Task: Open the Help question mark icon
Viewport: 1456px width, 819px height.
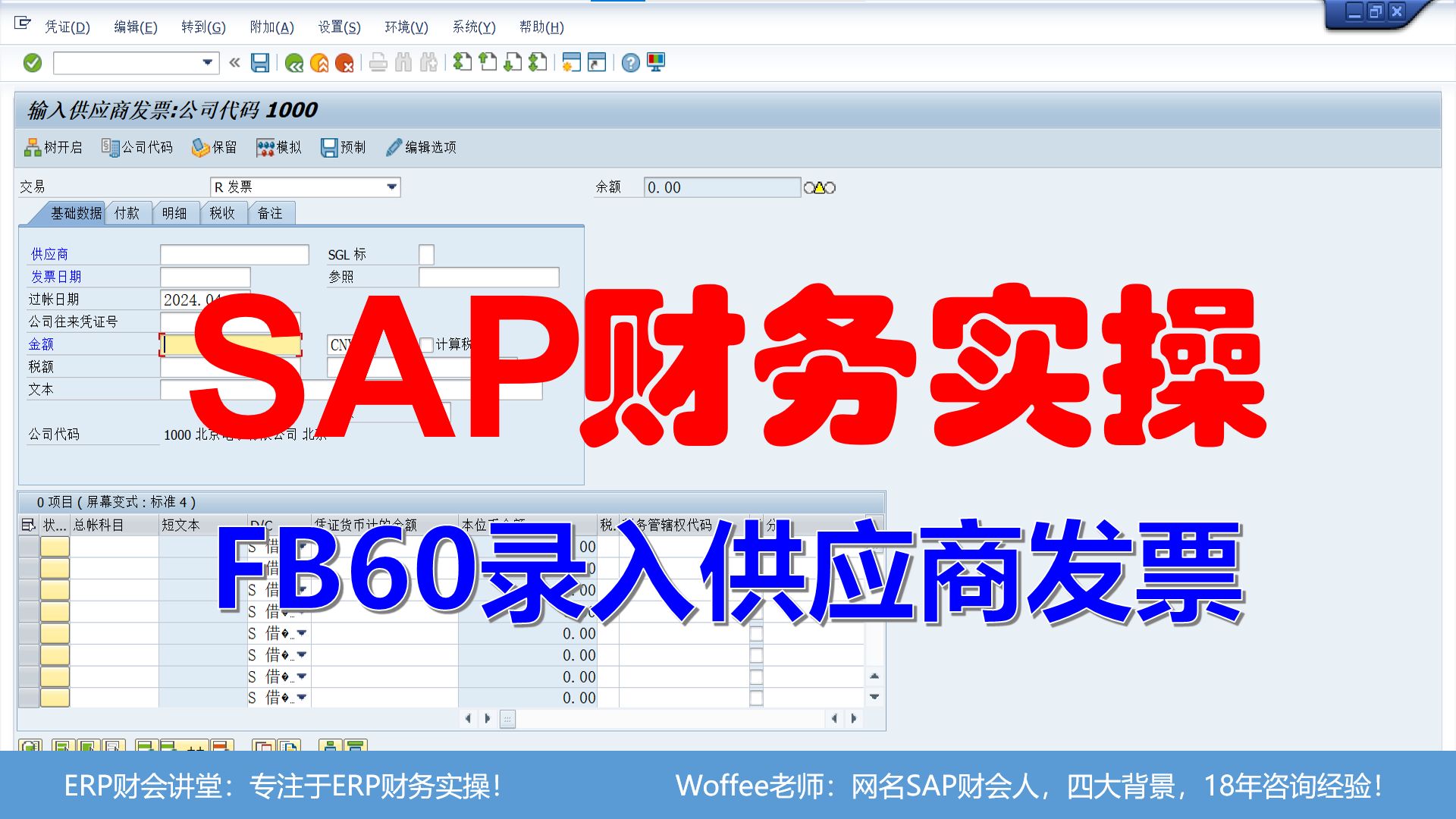Action: point(631,63)
